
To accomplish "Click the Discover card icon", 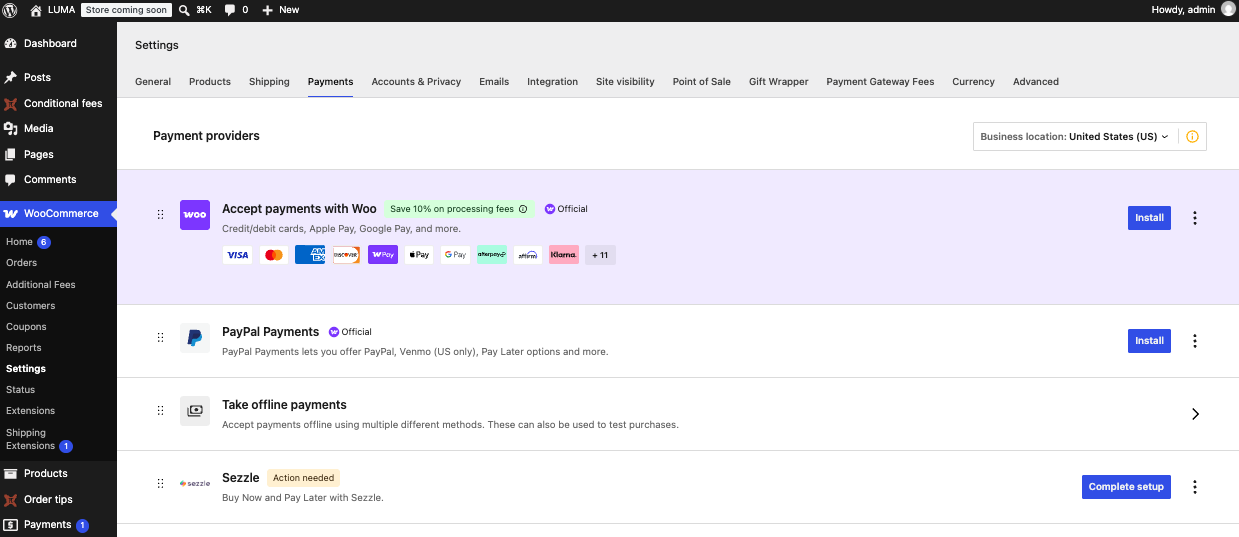I will 346,255.
